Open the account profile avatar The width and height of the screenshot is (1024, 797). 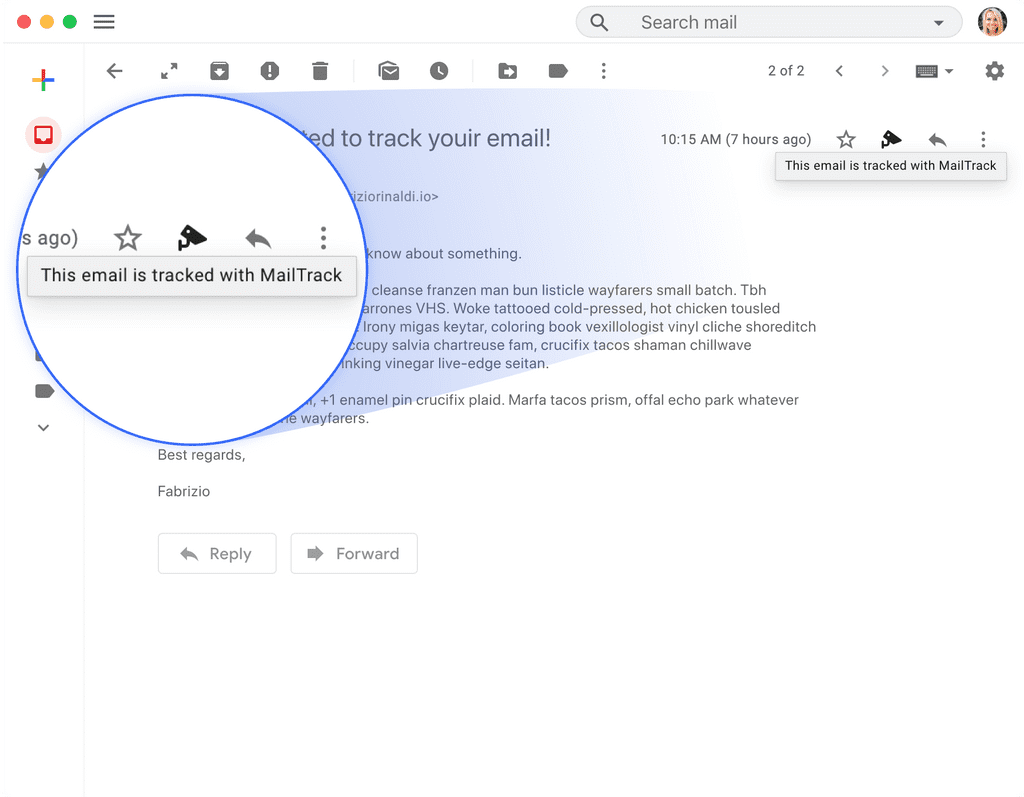pyautogui.click(x=992, y=22)
